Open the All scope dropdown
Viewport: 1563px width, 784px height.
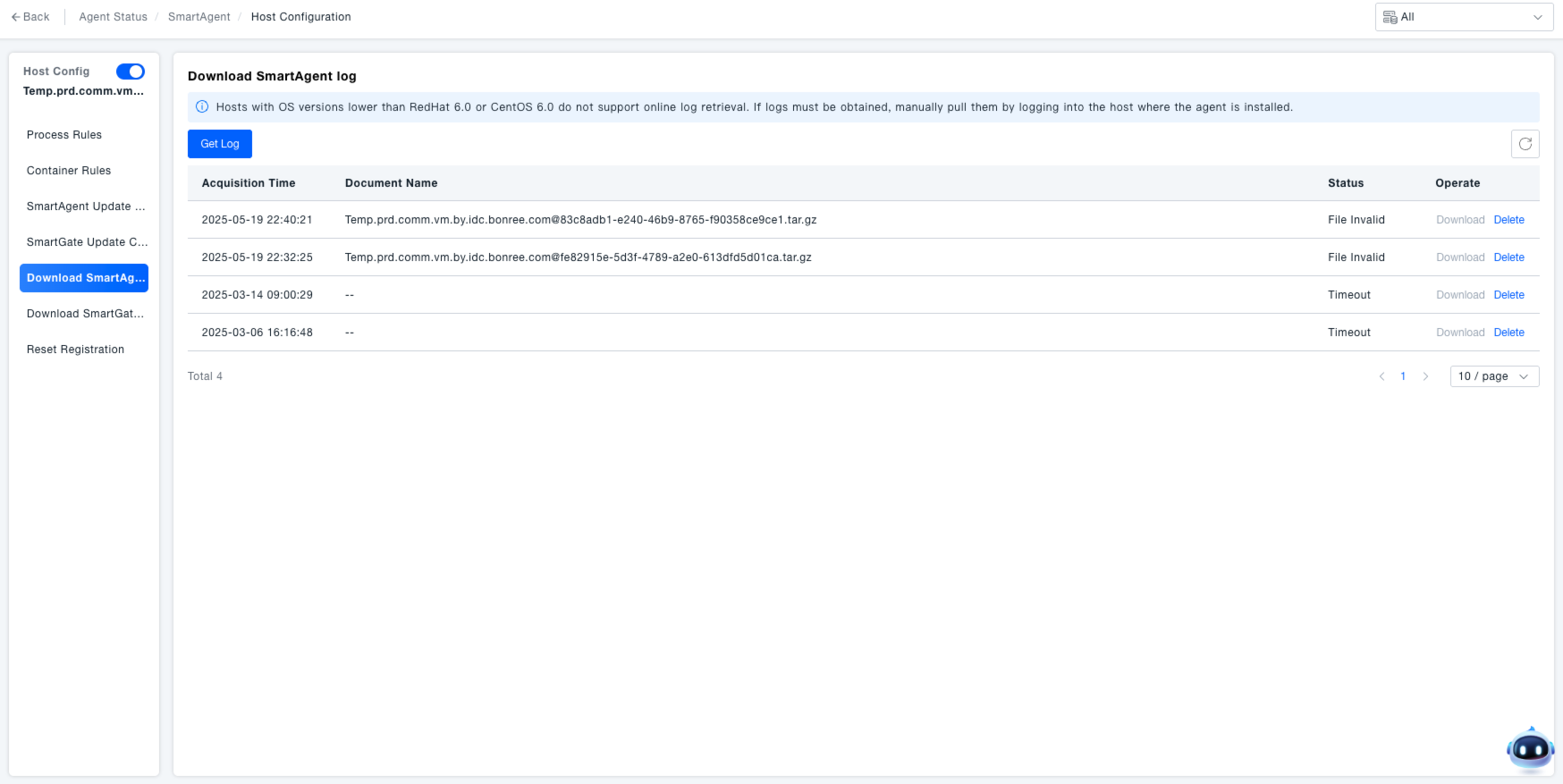pos(1463,17)
